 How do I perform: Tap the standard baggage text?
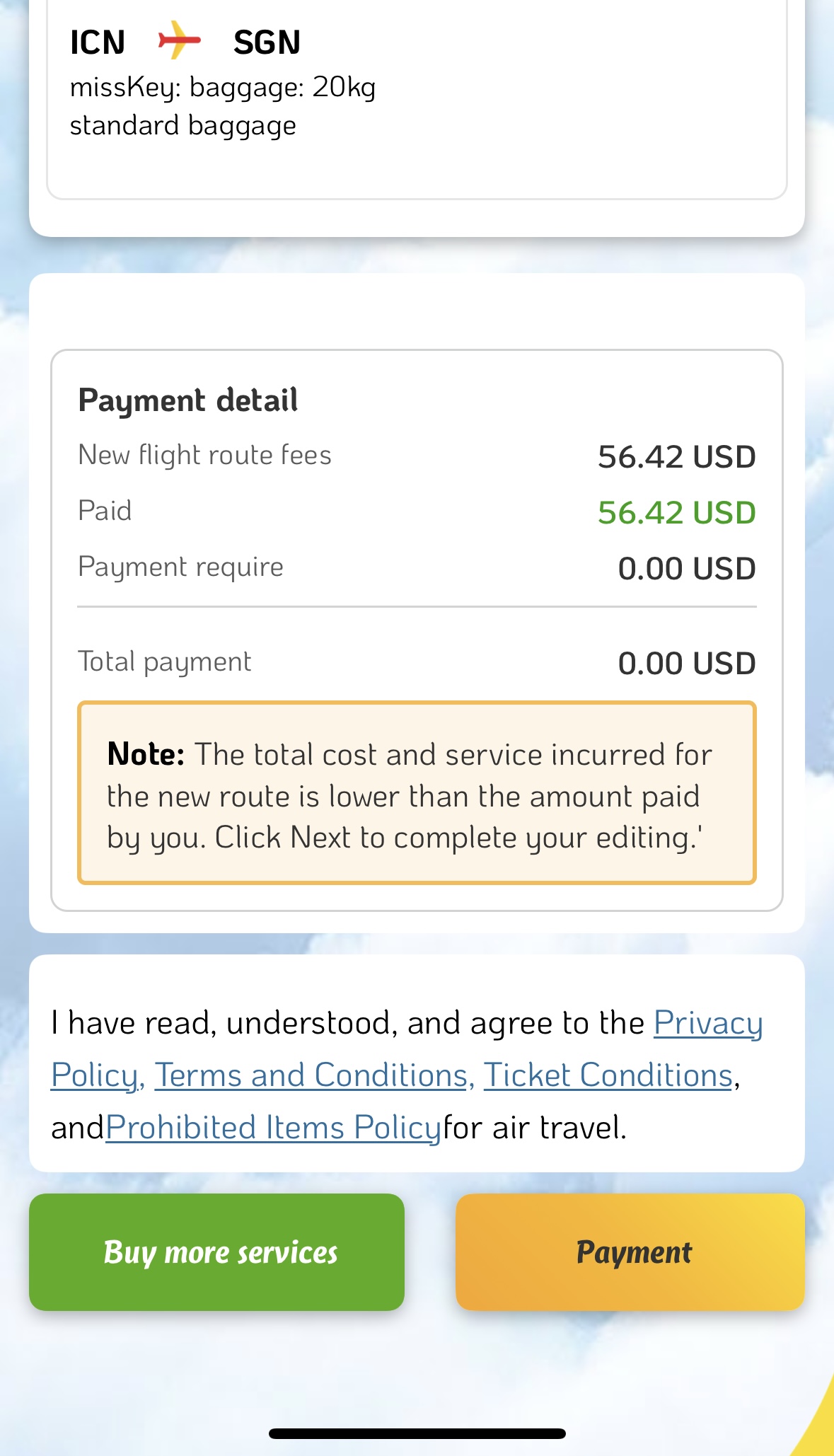click(183, 126)
